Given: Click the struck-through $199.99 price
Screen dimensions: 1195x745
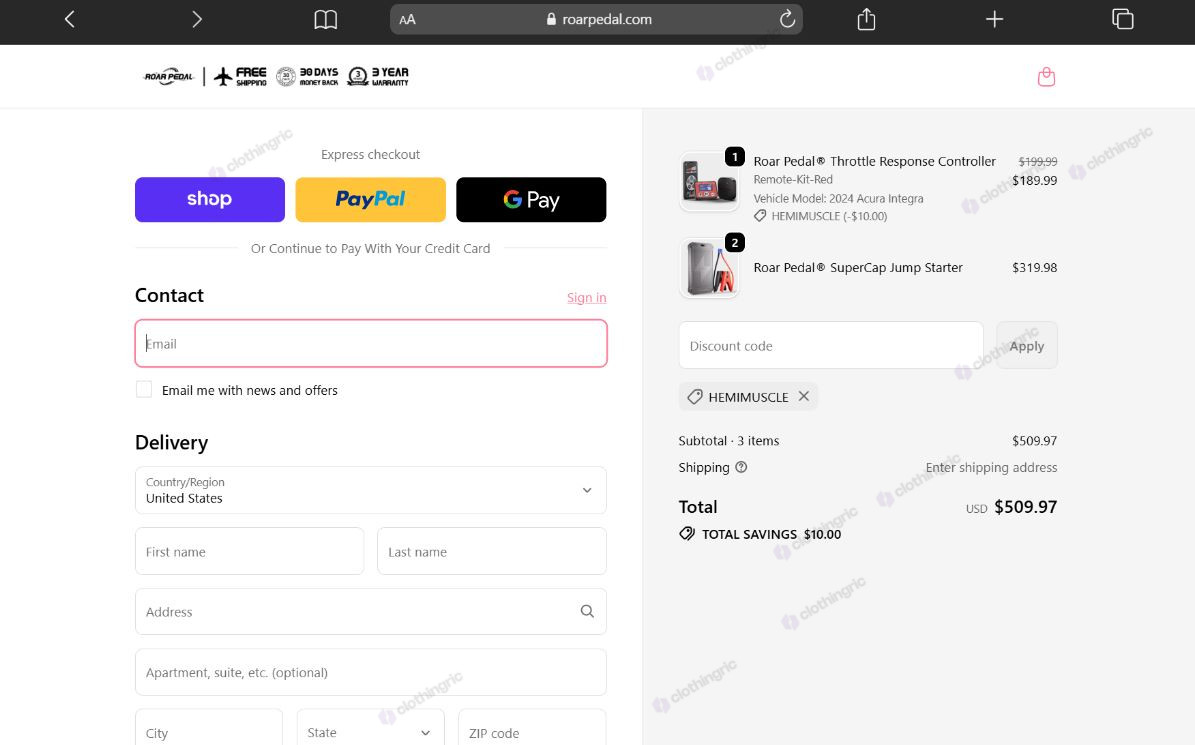Looking at the screenshot, I should (x=1038, y=161).
